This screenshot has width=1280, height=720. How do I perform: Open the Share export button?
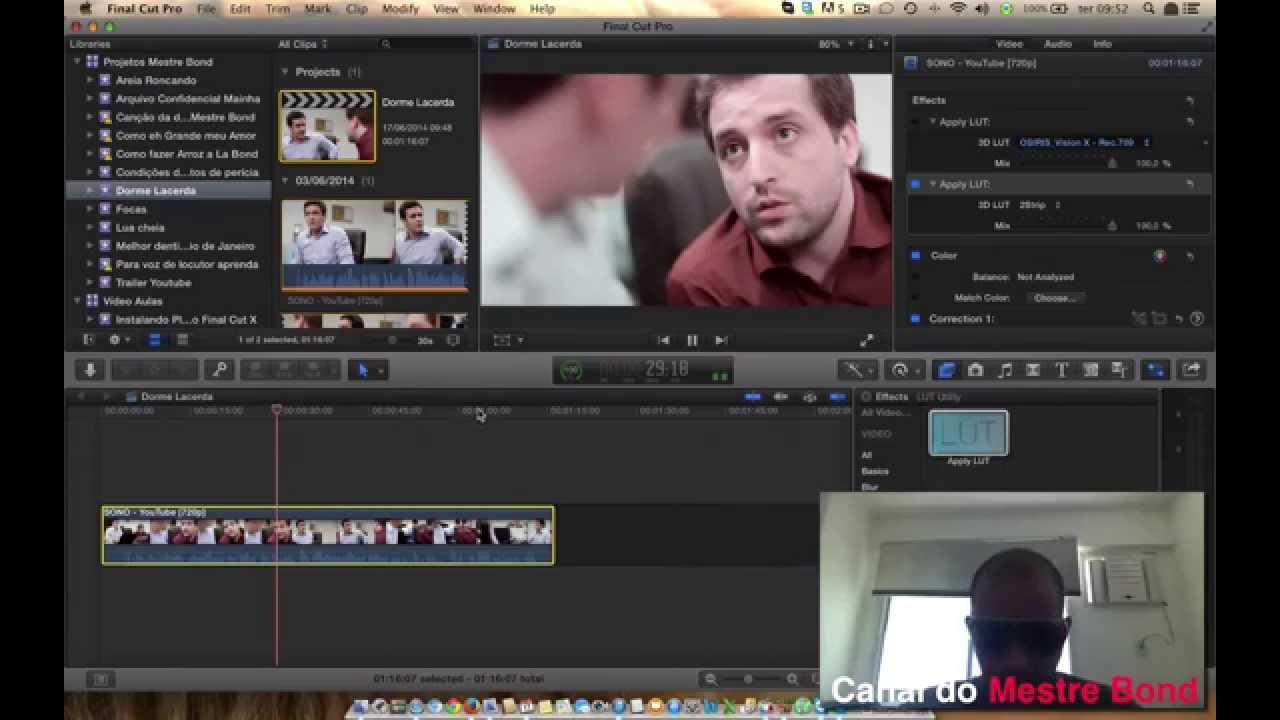[x=1191, y=370]
